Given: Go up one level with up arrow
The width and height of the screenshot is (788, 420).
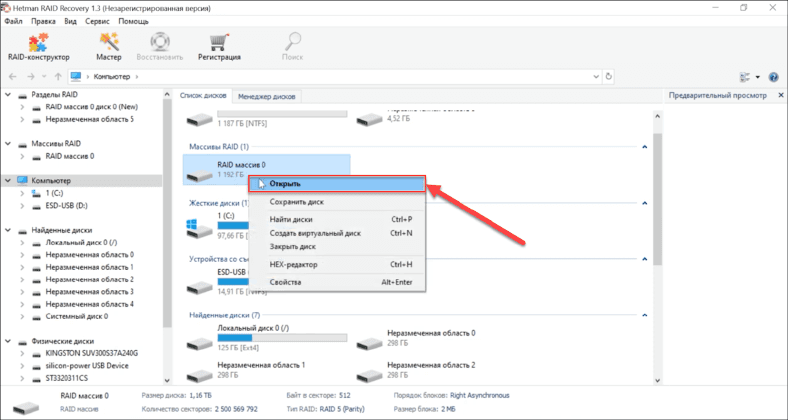Looking at the screenshot, I should pos(58,76).
